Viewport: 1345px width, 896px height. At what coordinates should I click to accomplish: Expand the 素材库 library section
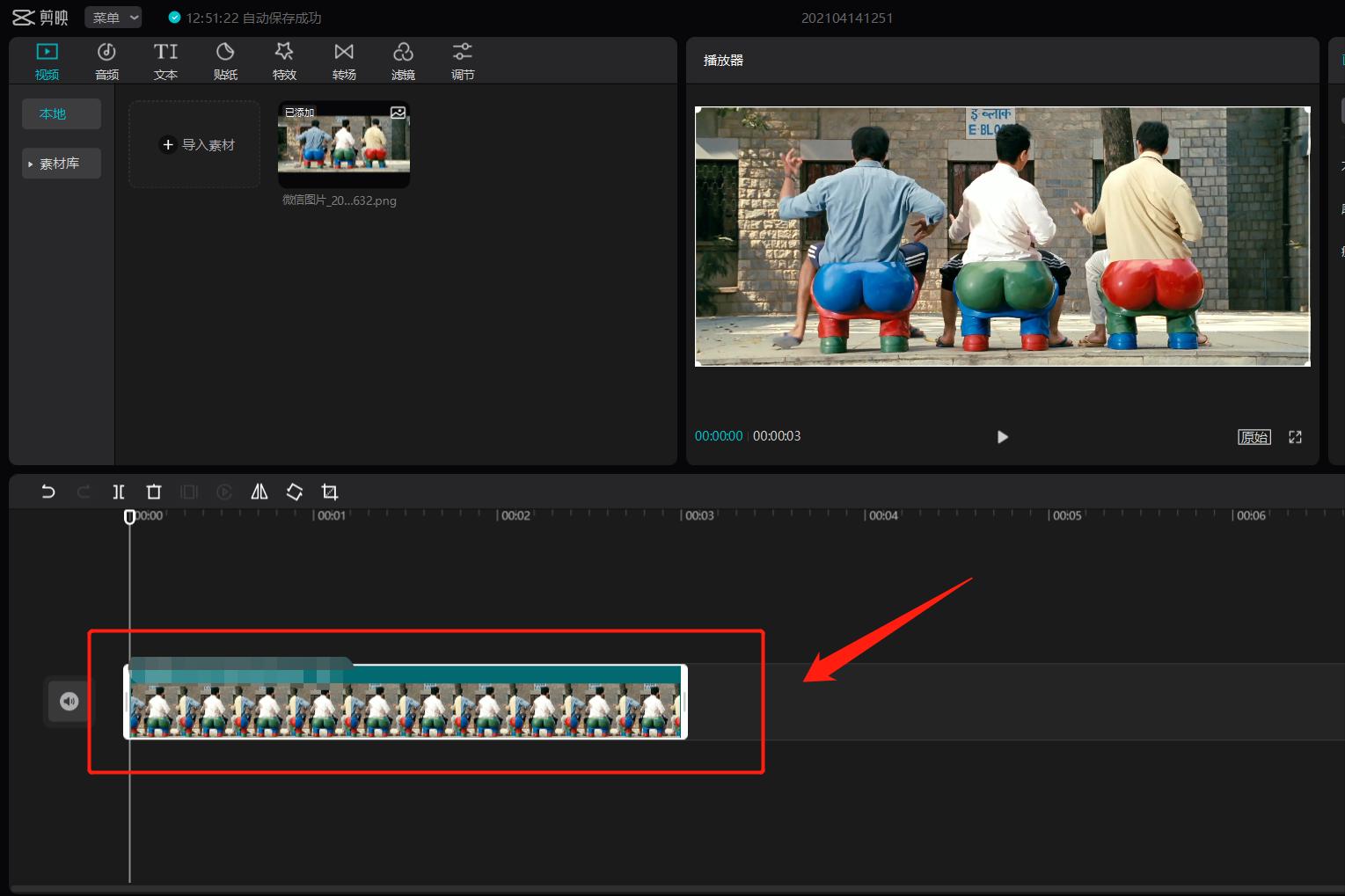pyautogui.click(x=61, y=164)
